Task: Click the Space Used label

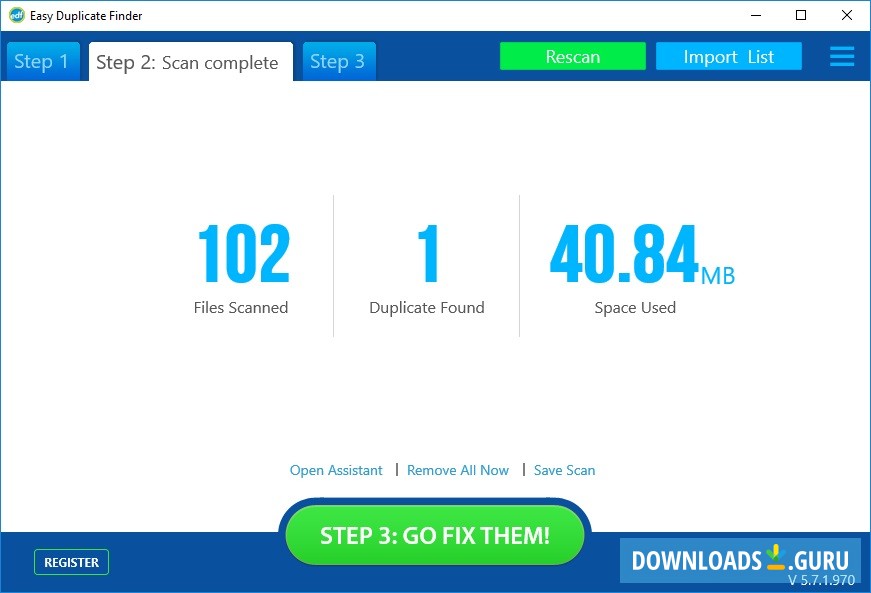Action: click(x=635, y=308)
